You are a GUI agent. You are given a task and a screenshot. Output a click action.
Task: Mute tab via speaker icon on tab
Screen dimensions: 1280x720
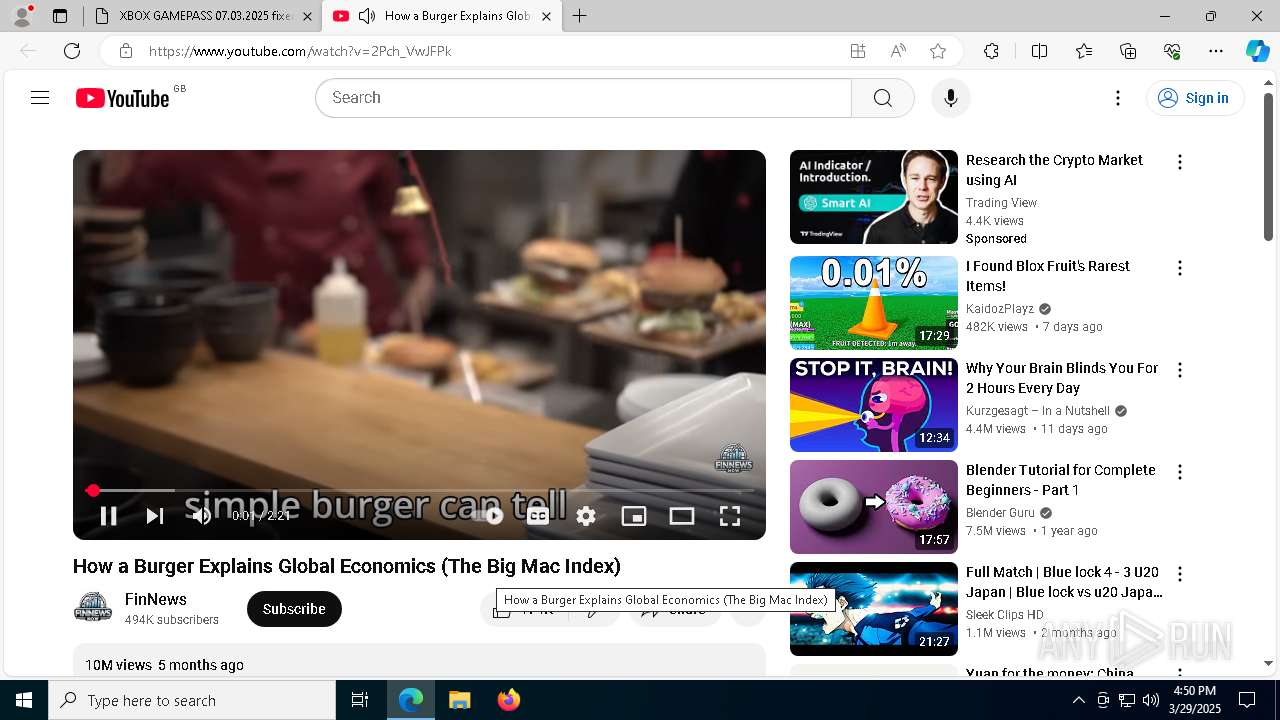click(x=367, y=16)
